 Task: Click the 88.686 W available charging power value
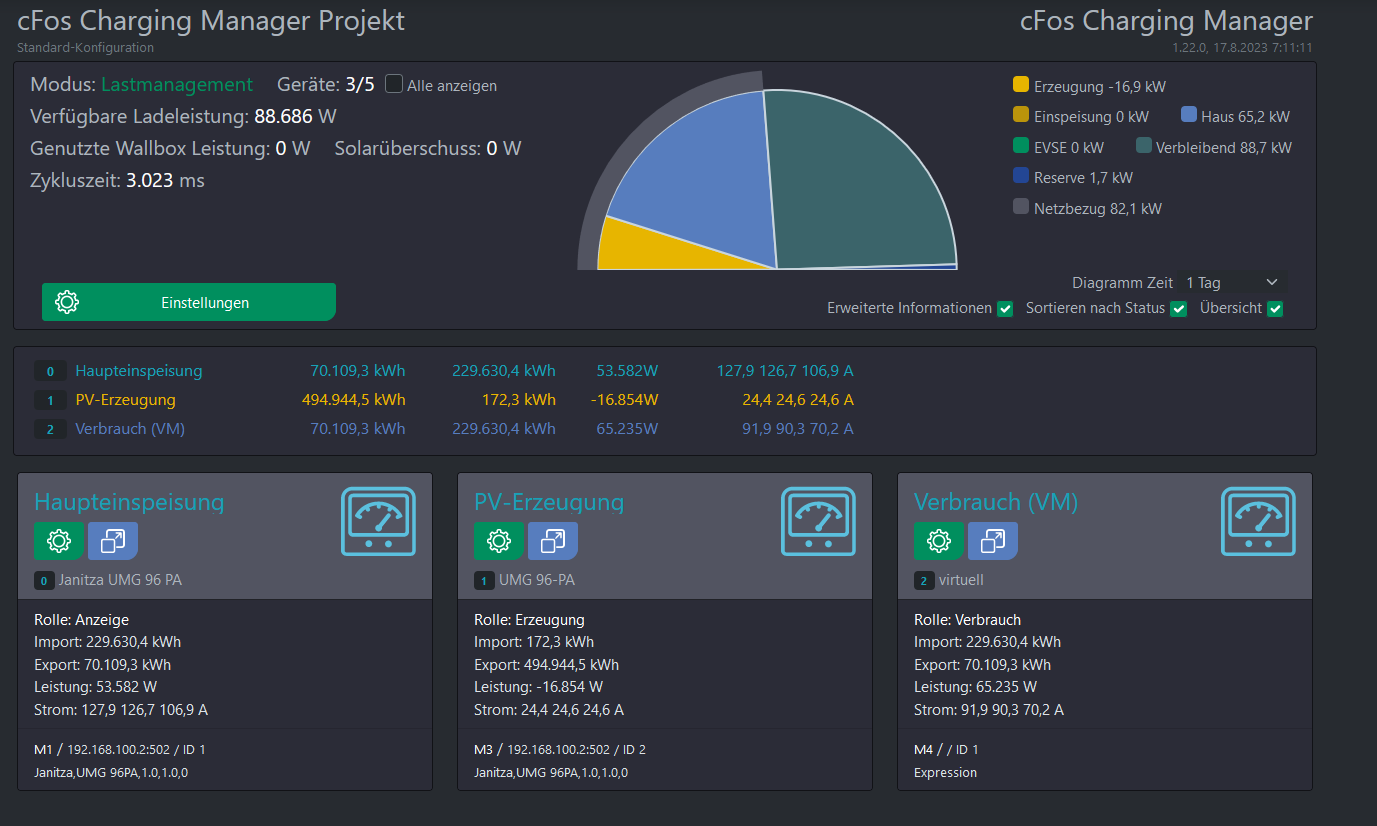point(295,117)
